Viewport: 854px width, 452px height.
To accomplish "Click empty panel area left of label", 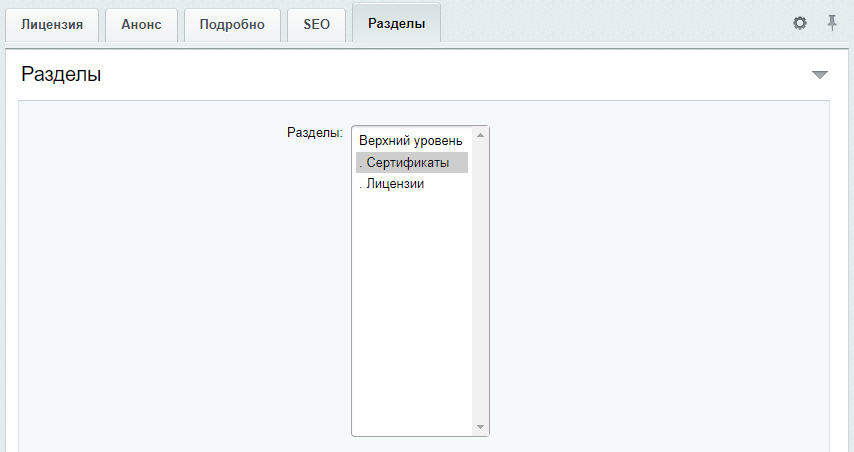I will 152,272.
